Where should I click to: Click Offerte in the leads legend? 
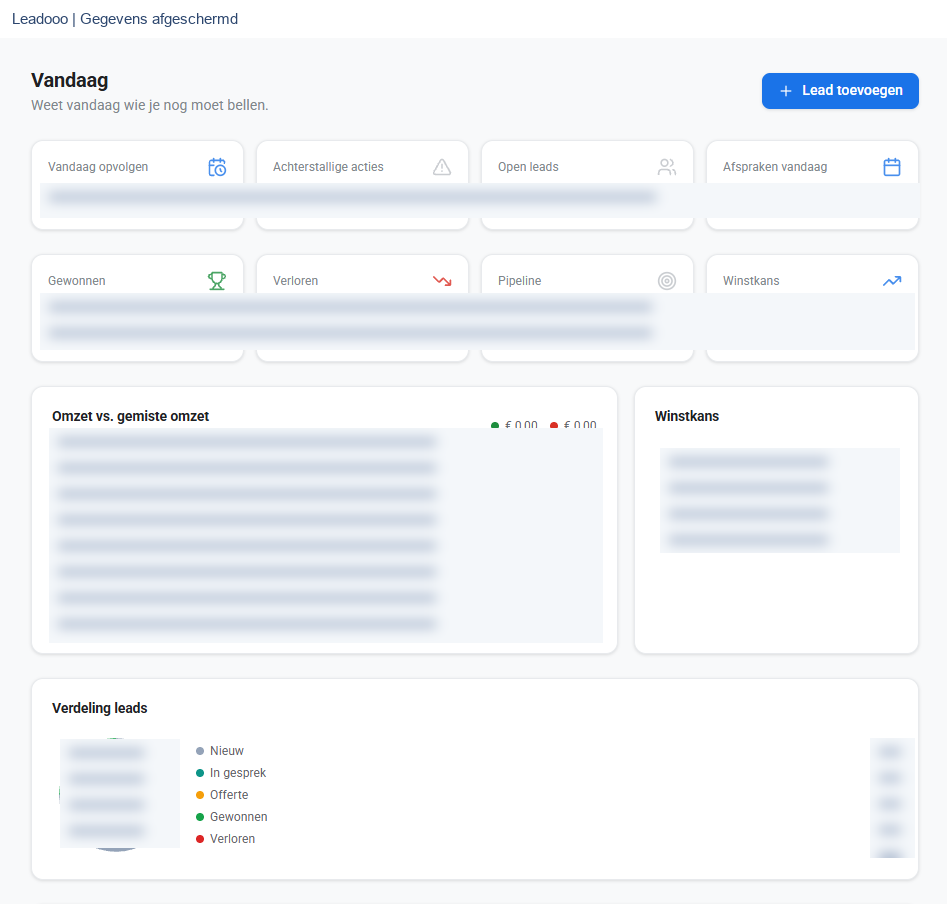coord(229,795)
